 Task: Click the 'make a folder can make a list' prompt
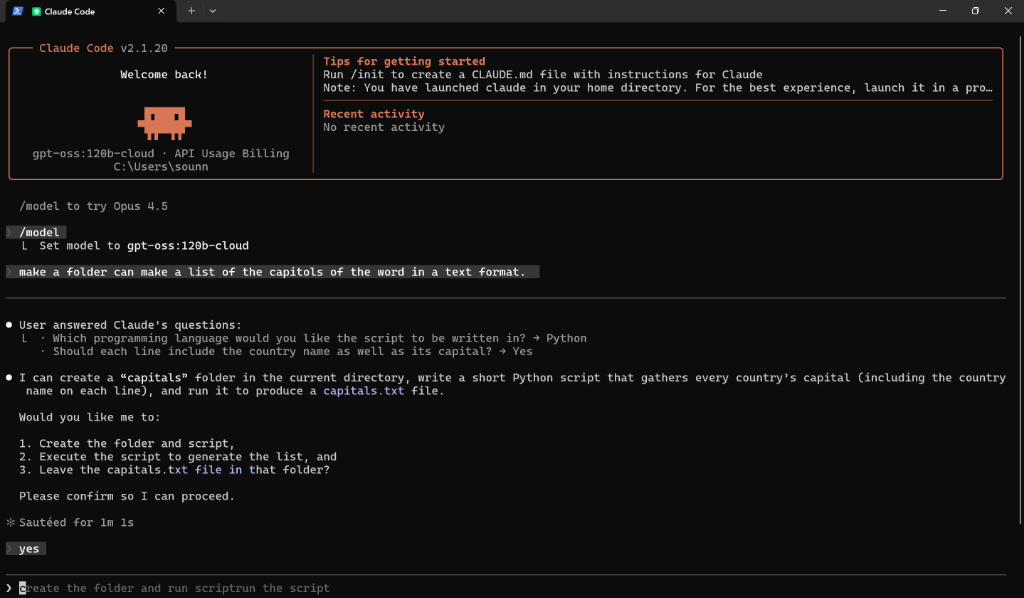[x=273, y=272]
